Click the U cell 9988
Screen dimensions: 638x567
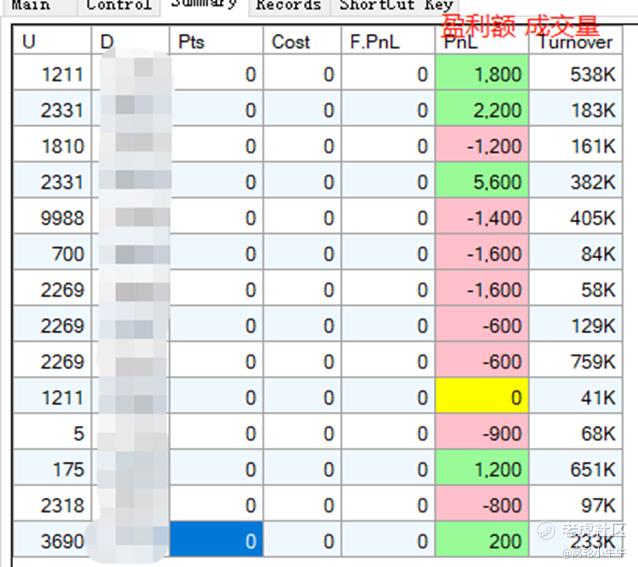(x=52, y=216)
